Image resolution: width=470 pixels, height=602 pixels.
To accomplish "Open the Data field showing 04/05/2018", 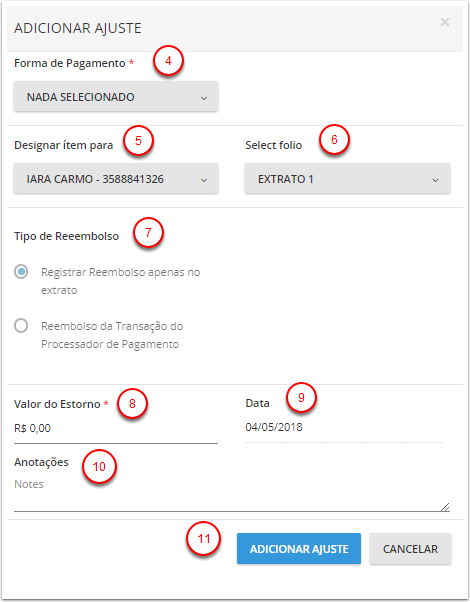I will click(x=344, y=427).
